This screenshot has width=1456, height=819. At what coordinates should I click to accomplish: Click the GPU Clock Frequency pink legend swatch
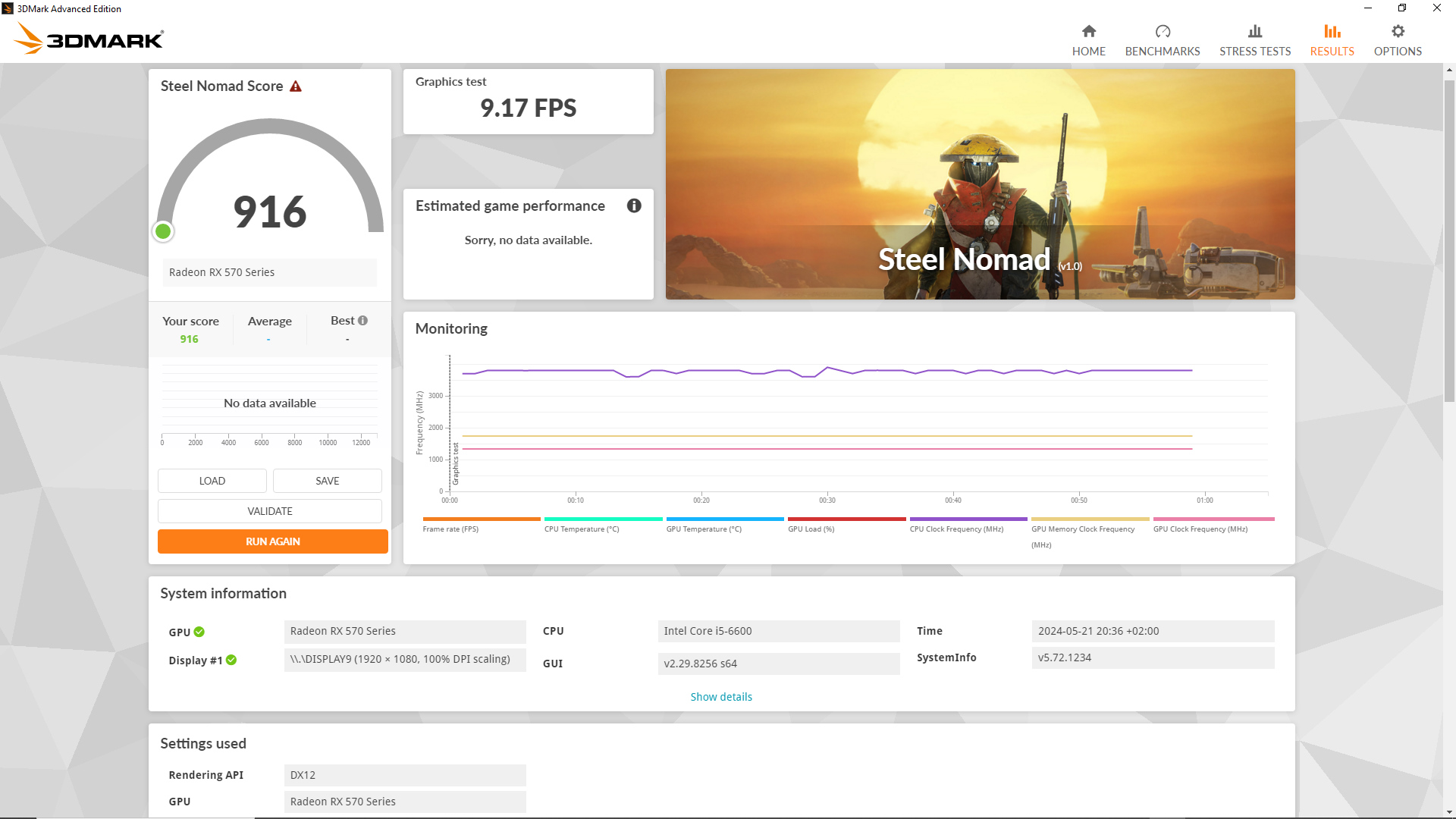(x=1213, y=519)
